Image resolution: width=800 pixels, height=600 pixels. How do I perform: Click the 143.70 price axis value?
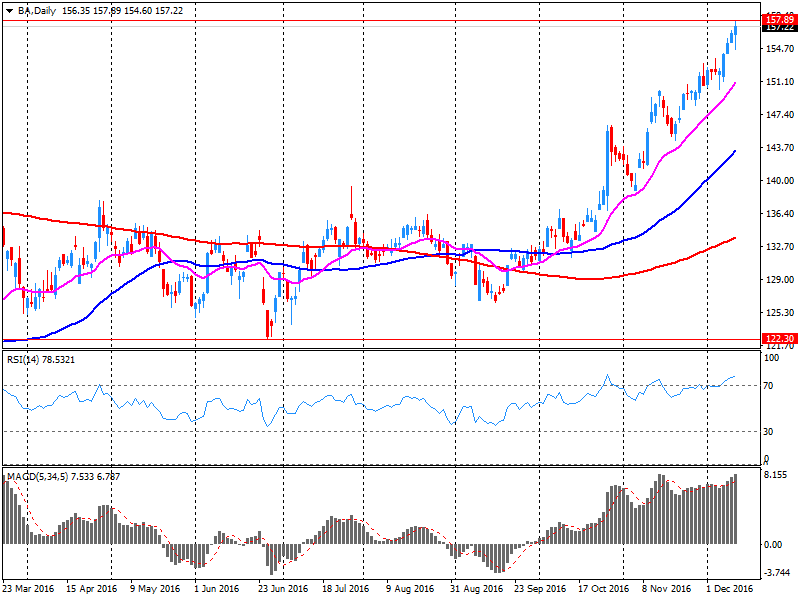click(x=780, y=147)
